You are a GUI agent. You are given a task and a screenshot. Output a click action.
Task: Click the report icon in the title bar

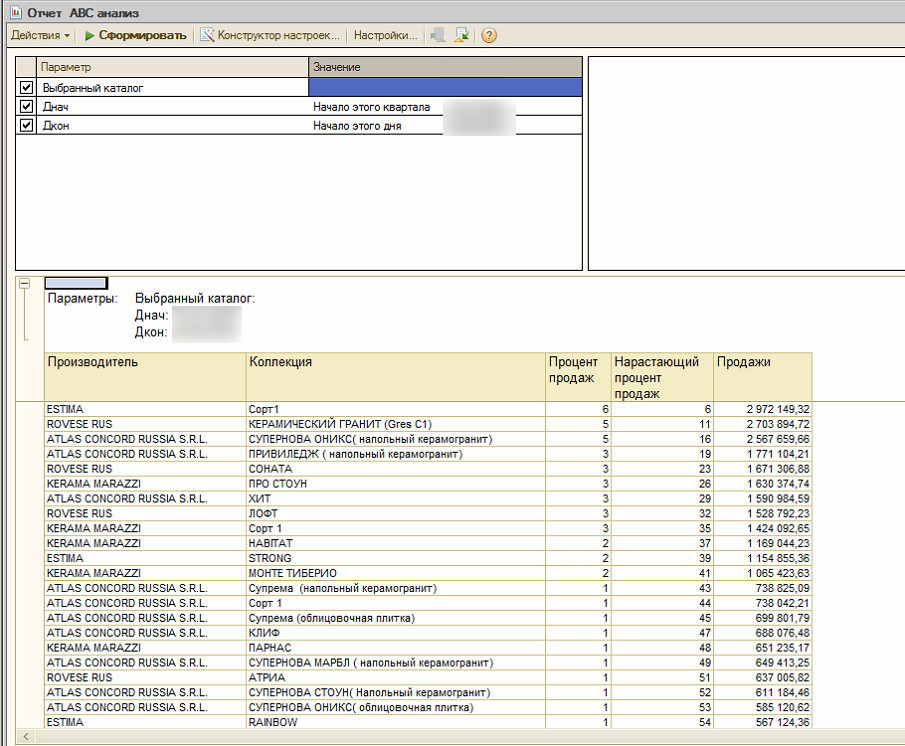pyautogui.click(x=14, y=12)
